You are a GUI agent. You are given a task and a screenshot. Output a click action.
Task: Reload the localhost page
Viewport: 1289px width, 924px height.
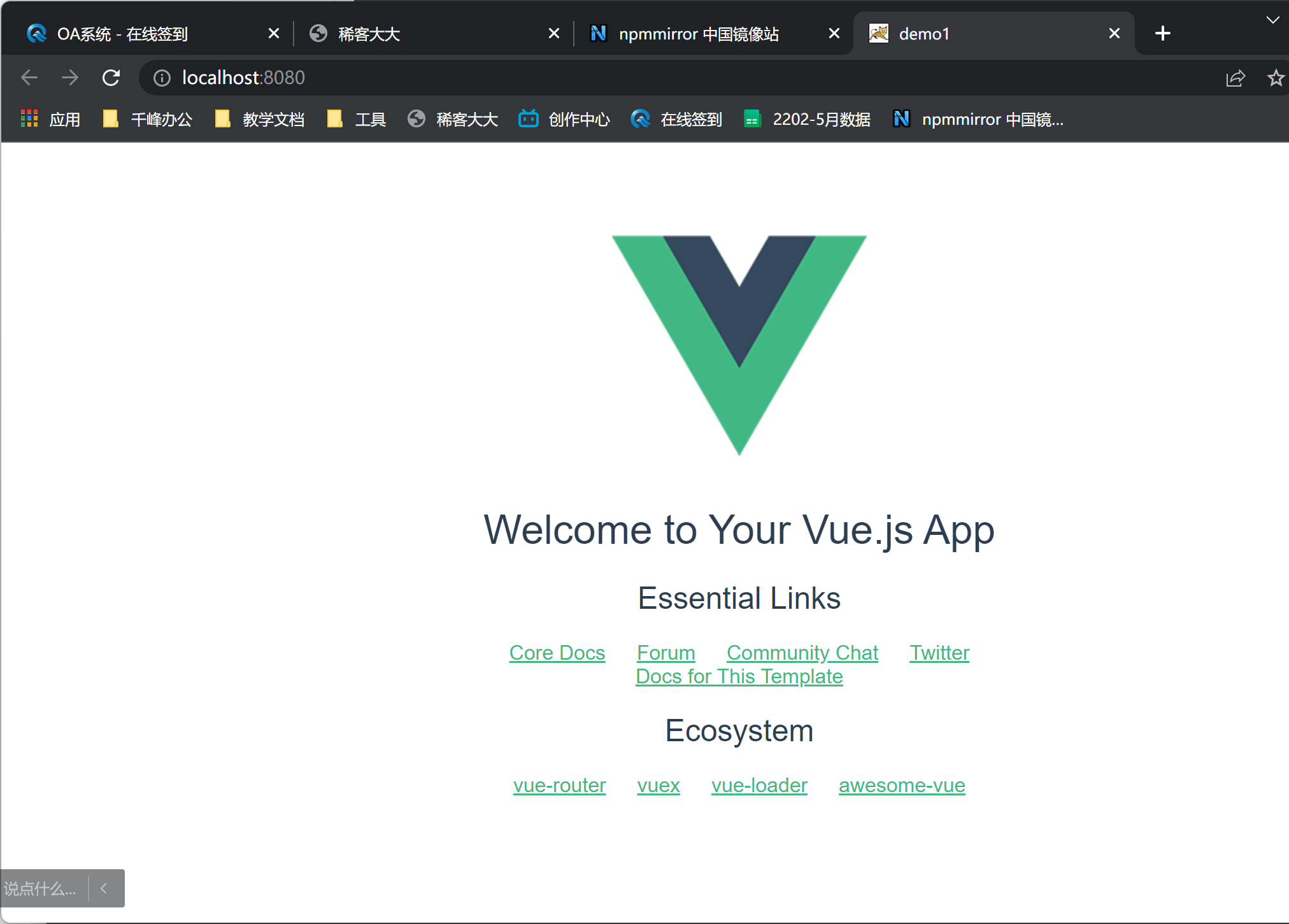point(111,78)
